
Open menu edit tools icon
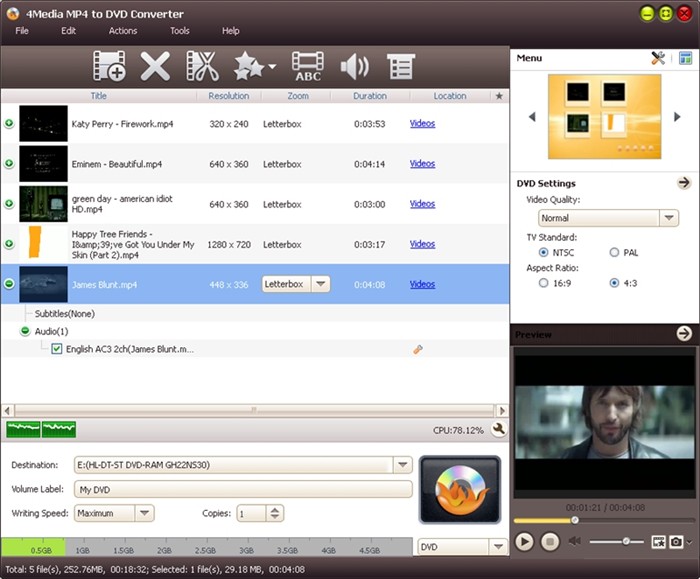tap(658, 58)
